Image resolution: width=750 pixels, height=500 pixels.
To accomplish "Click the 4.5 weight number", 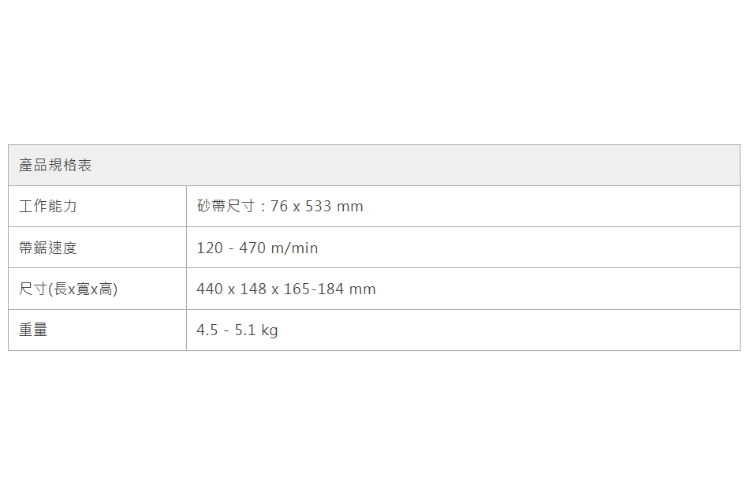I will [207, 330].
